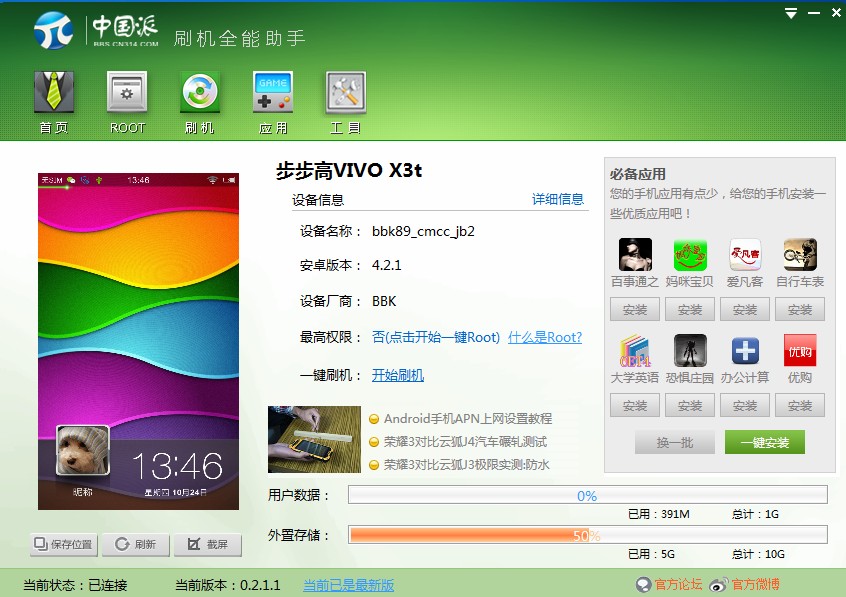The image size is (846, 597).
Task: Click the 当前版本:0.2.1.1 status text
Action: 228,585
